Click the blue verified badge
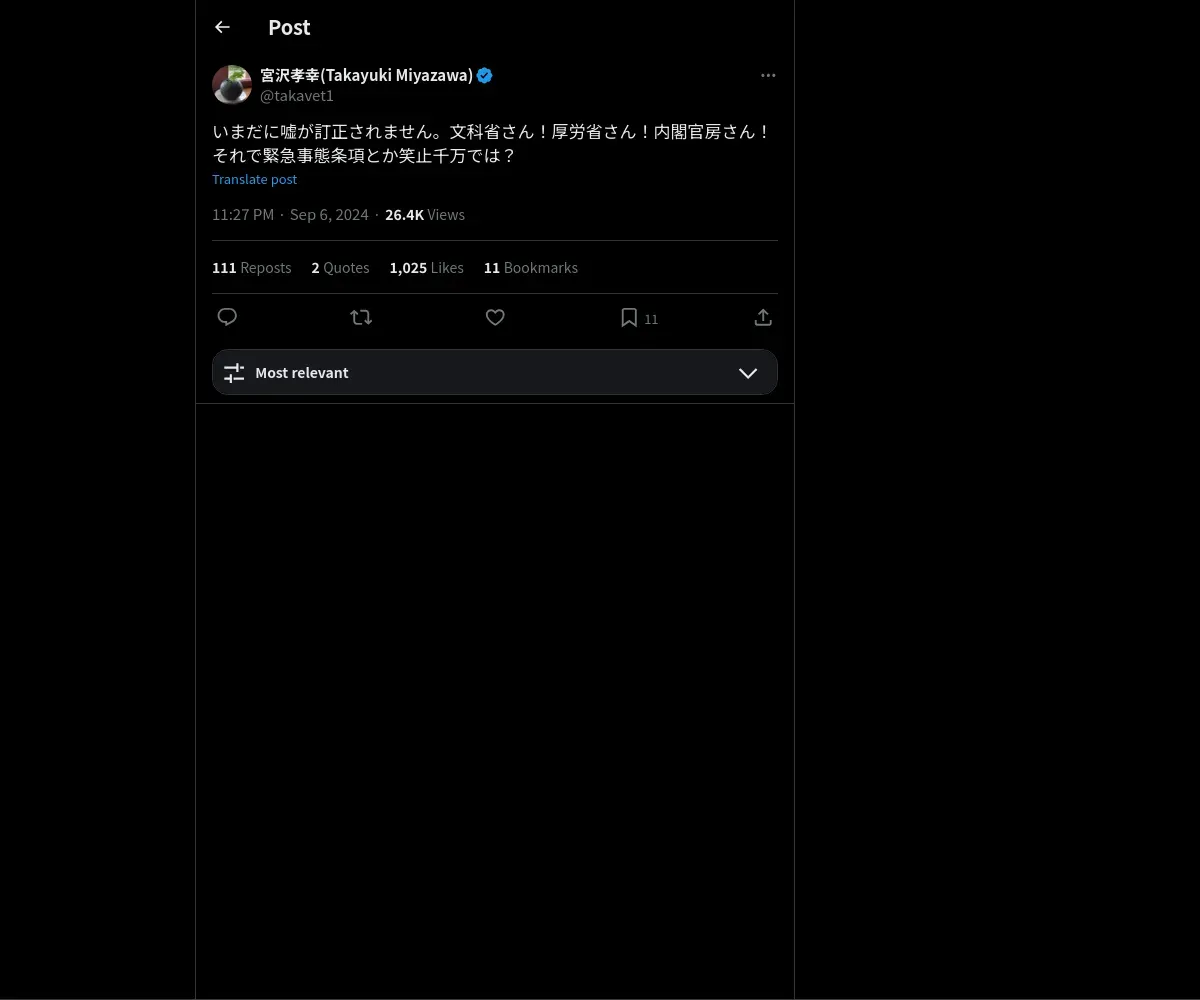1200x1000 pixels. pyautogui.click(x=485, y=75)
